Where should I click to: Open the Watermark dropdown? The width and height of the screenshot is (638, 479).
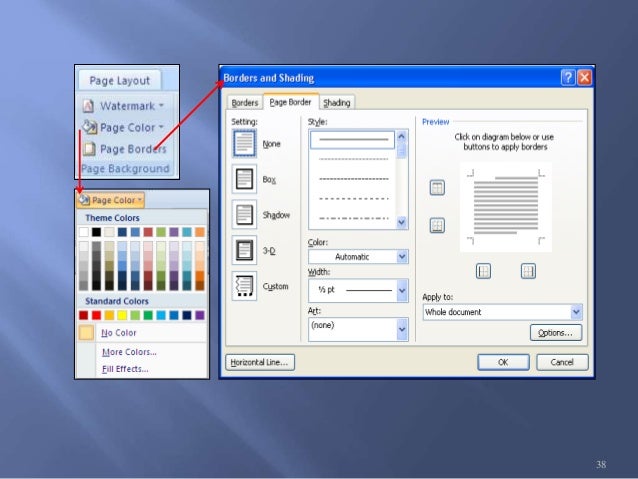[161, 105]
